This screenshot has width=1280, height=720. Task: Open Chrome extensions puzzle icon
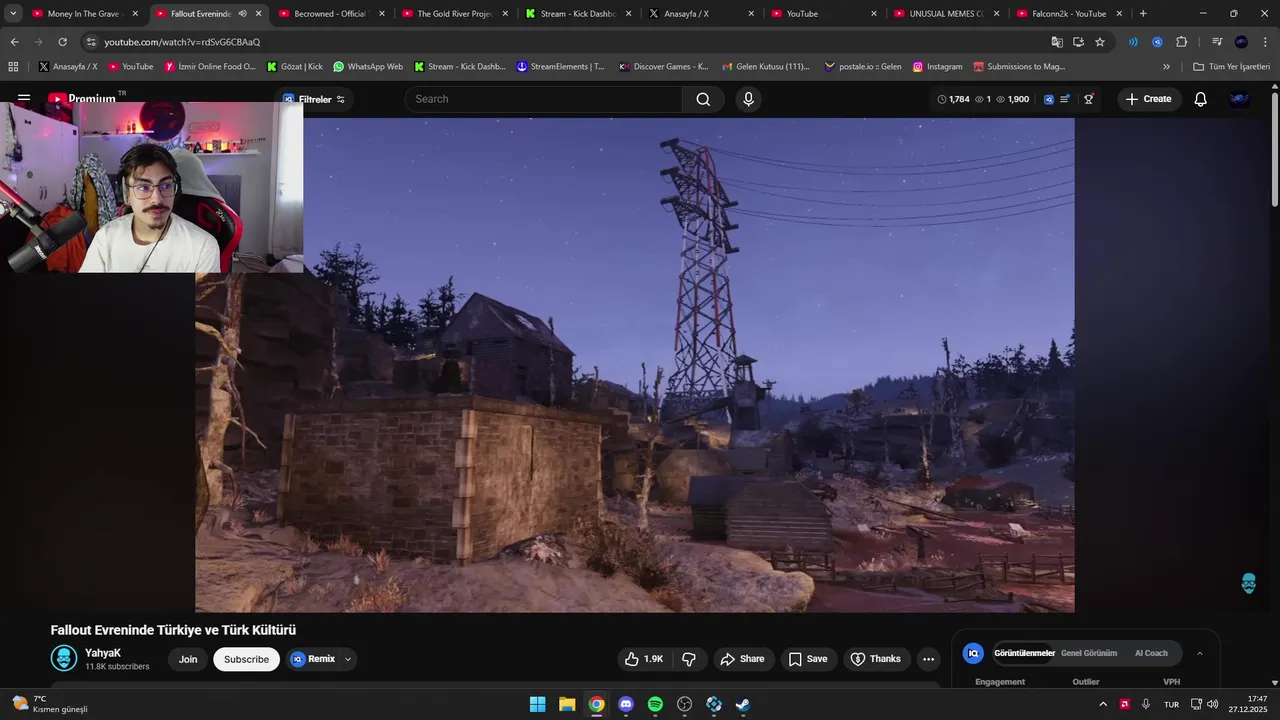(x=1181, y=42)
